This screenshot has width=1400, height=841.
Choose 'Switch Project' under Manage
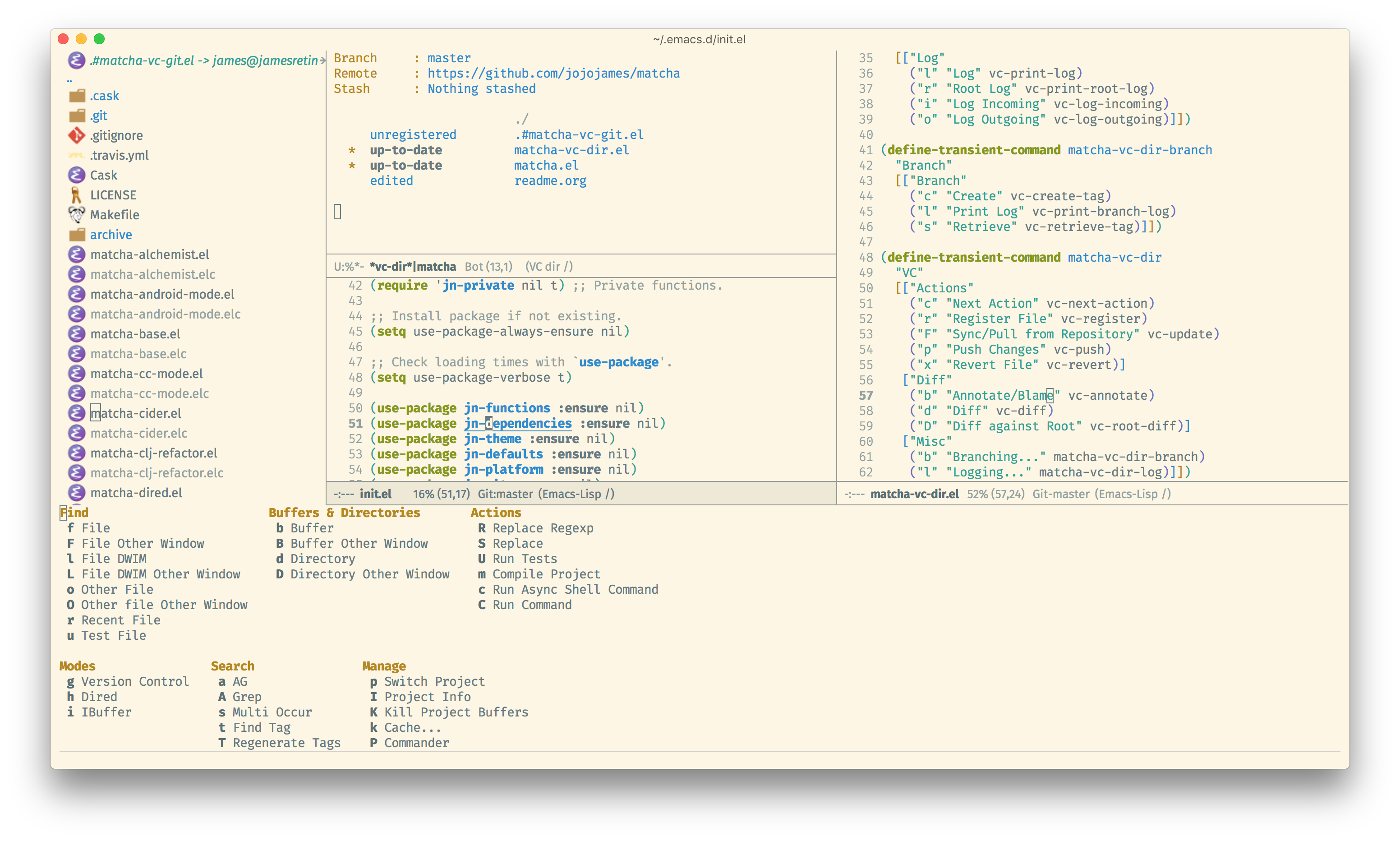coord(434,681)
